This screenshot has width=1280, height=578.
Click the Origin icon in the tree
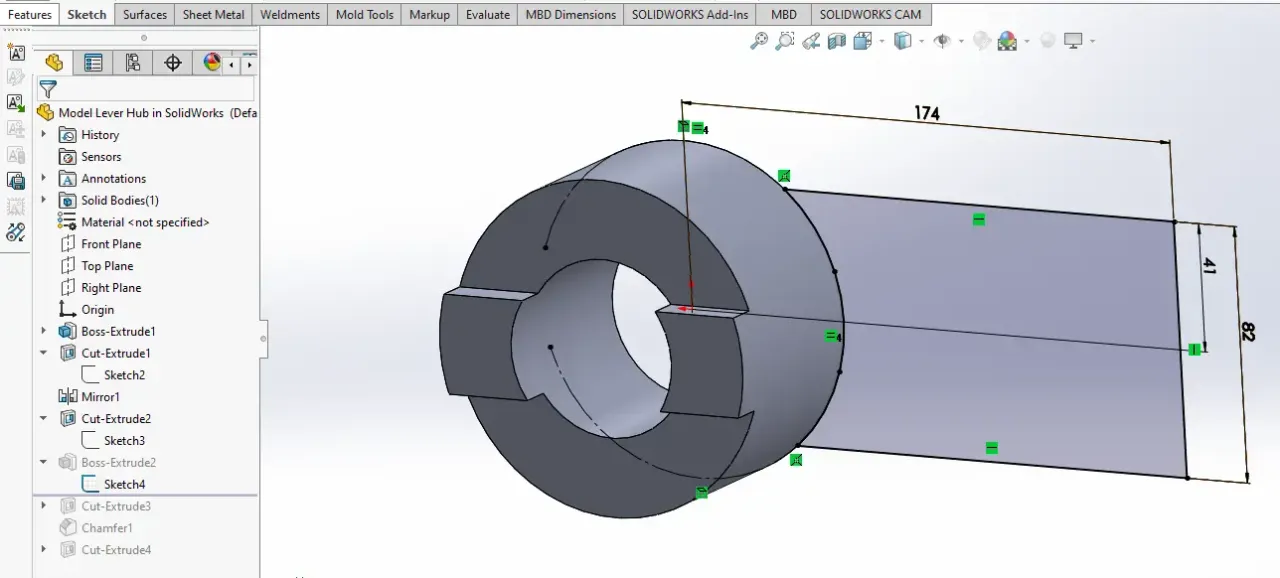point(67,309)
